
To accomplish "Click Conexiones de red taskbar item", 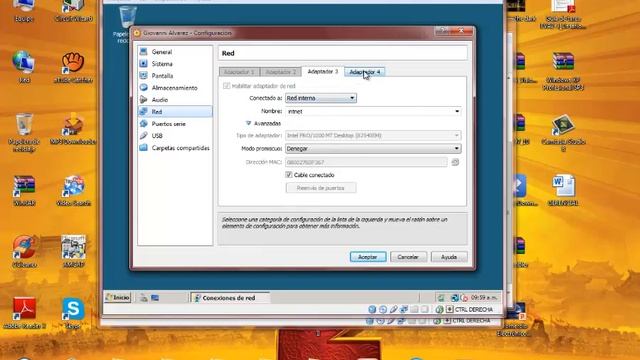I will tap(230, 298).
